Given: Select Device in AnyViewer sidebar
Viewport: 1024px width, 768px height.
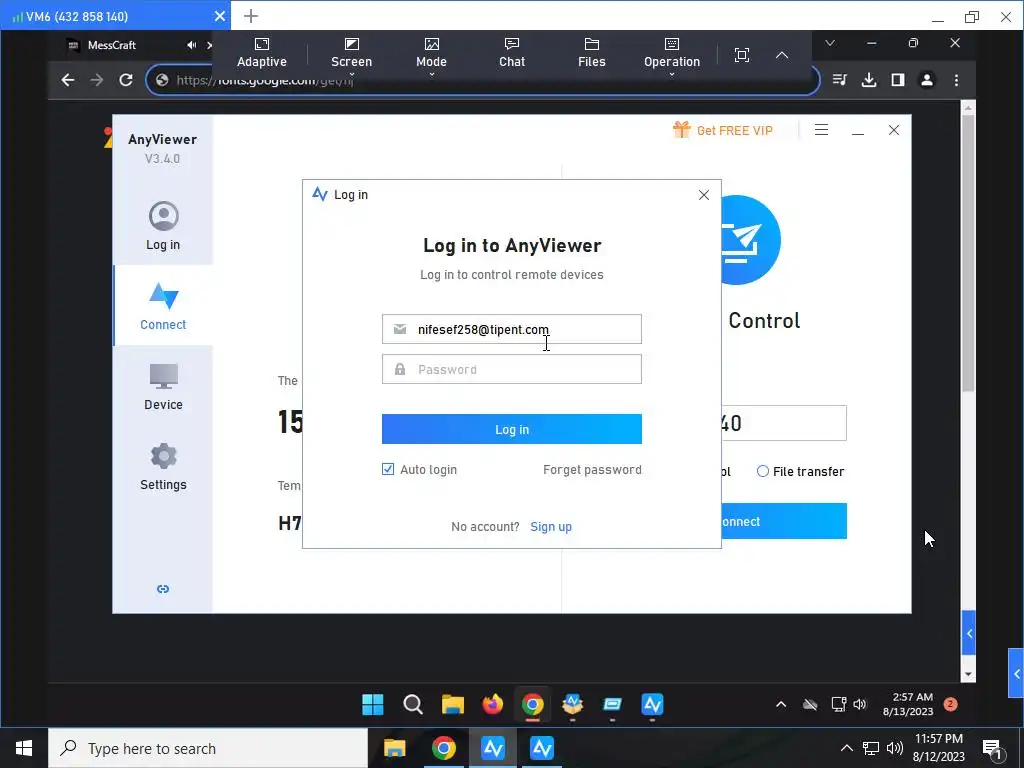Looking at the screenshot, I should pos(163,387).
